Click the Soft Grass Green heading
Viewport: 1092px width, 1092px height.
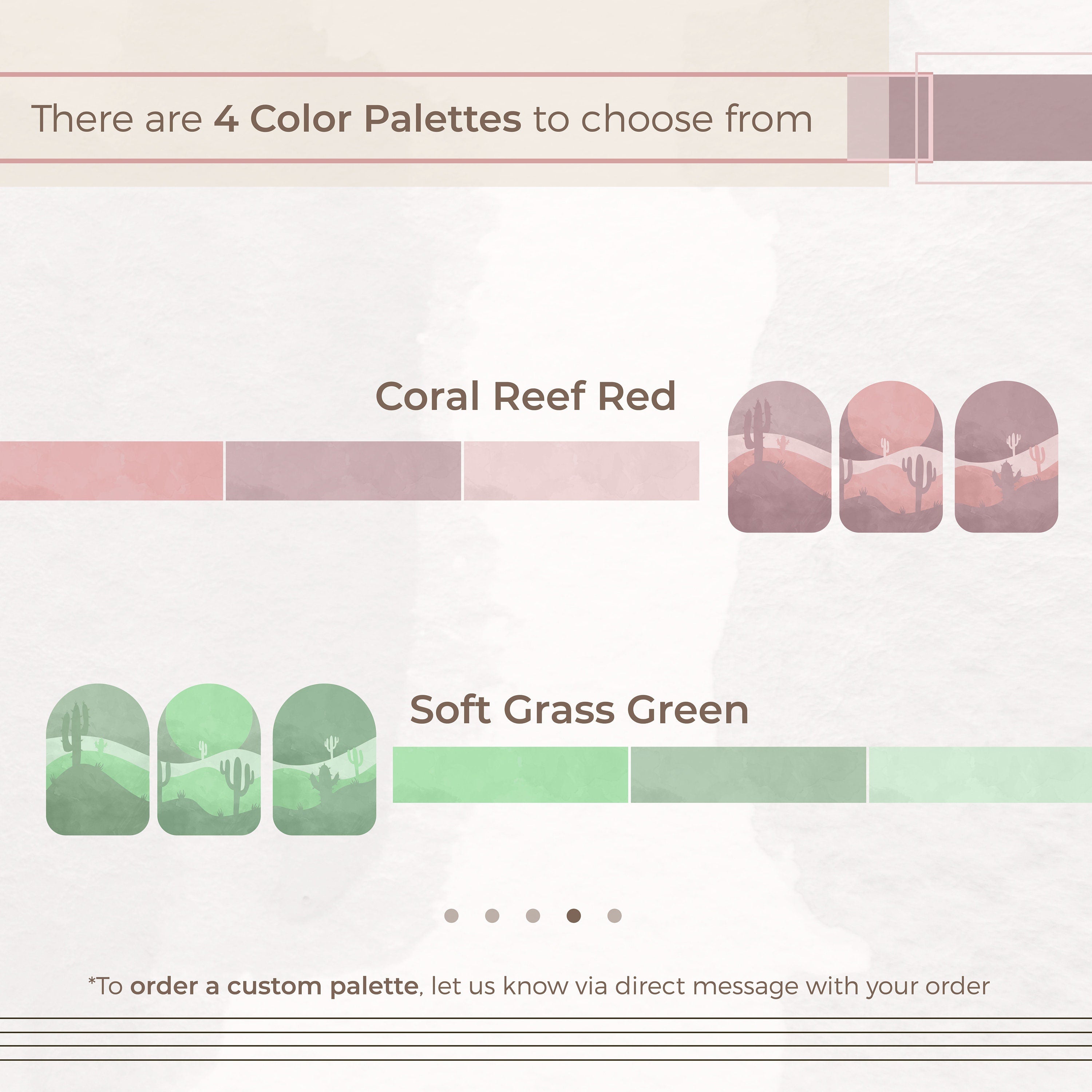(579, 710)
